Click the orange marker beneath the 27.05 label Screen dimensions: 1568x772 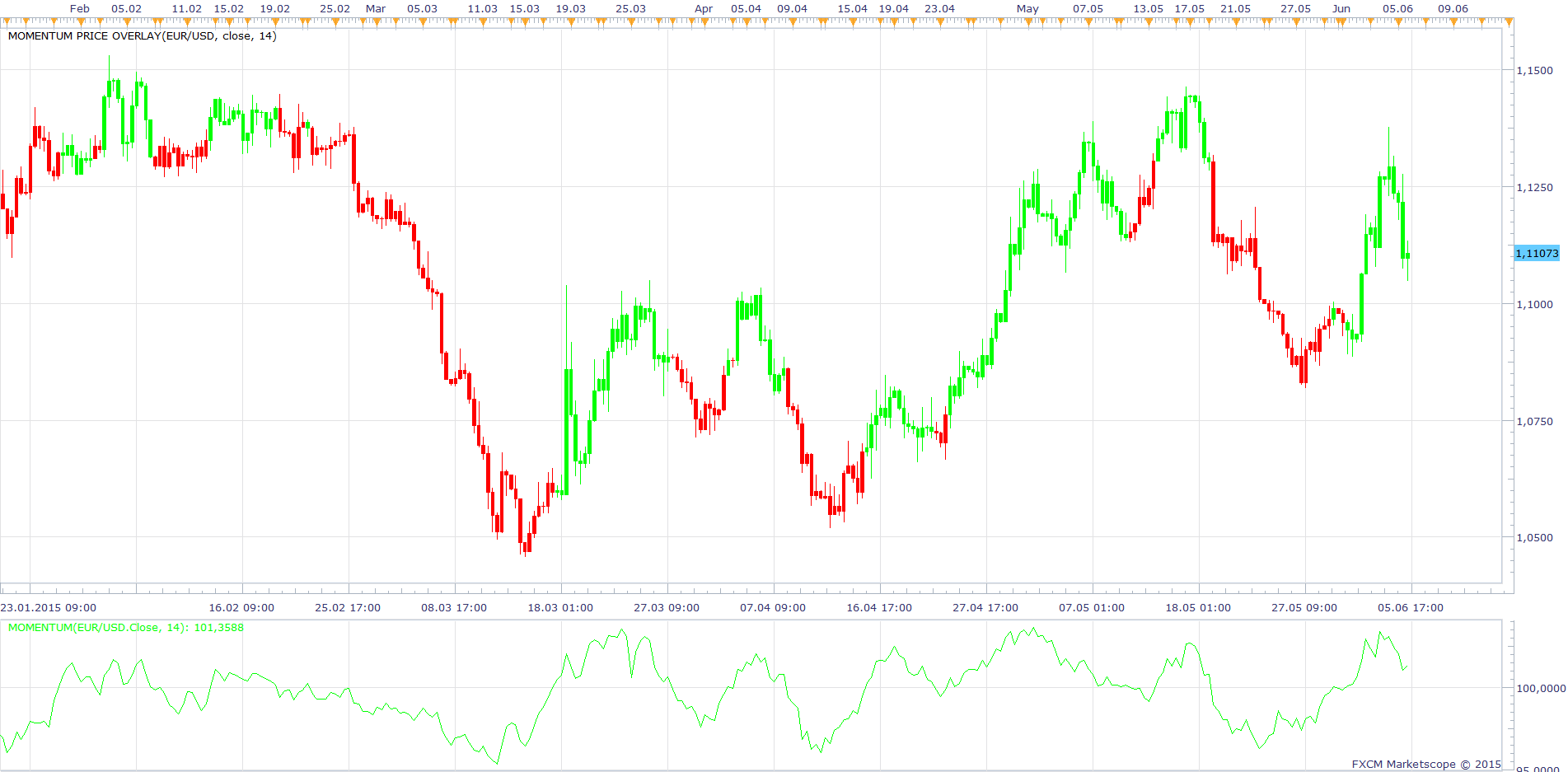click(x=1295, y=21)
